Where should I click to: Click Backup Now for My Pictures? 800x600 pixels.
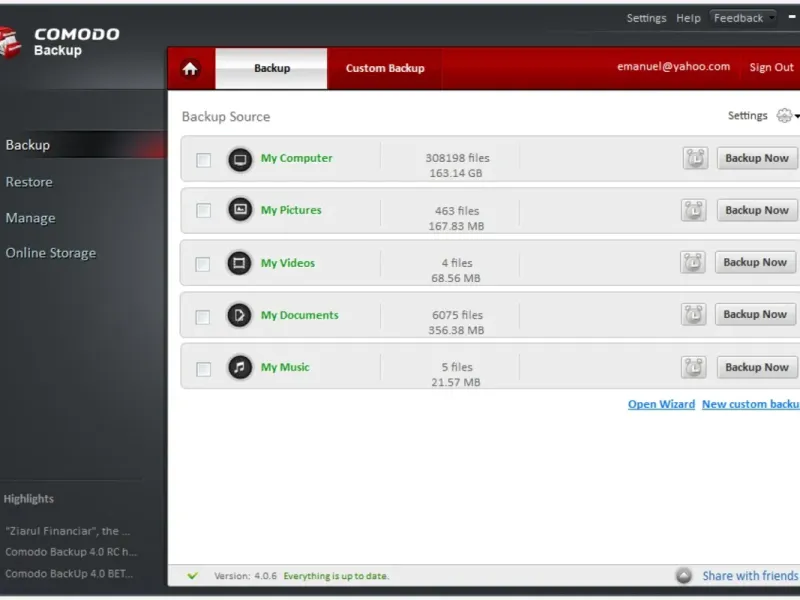point(757,210)
